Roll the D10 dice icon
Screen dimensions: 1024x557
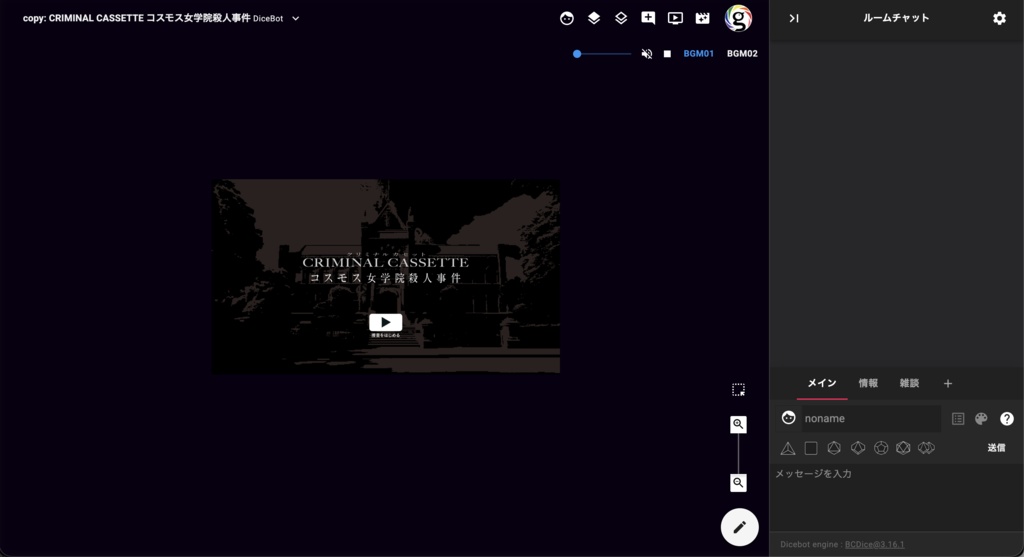tap(857, 448)
